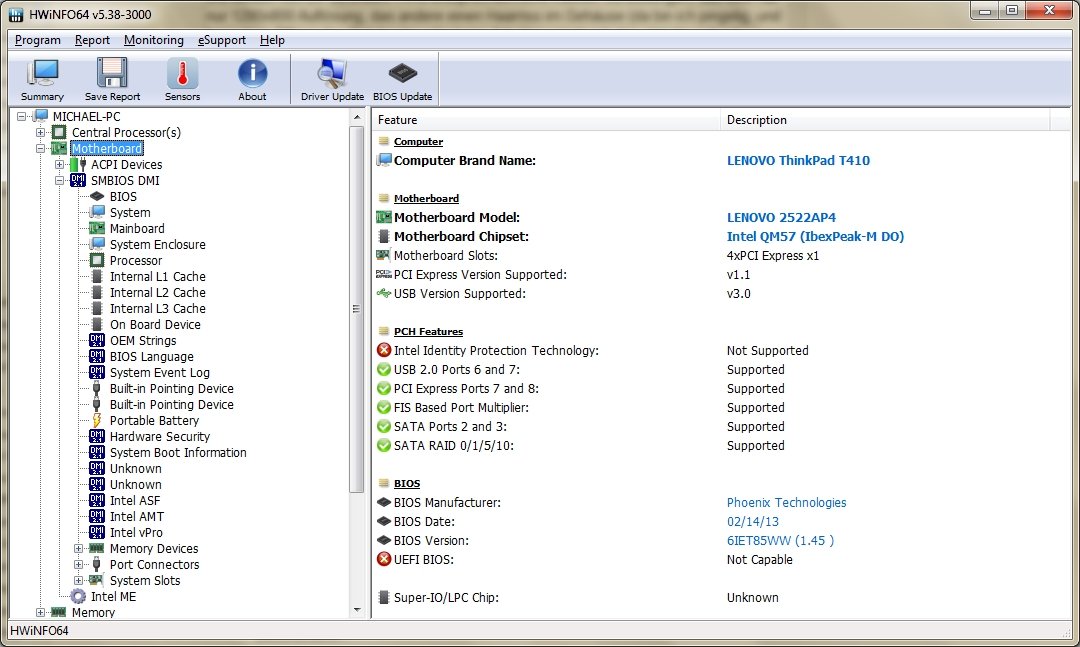
Task: Open System Boot Information entry
Action: point(178,452)
